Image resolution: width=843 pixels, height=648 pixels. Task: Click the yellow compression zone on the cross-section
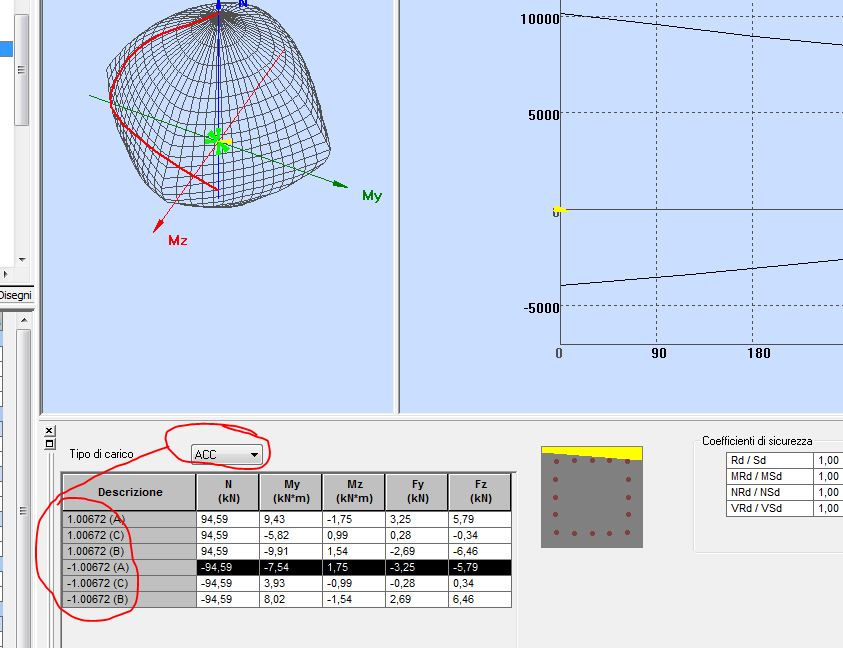click(x=591, y=454)
